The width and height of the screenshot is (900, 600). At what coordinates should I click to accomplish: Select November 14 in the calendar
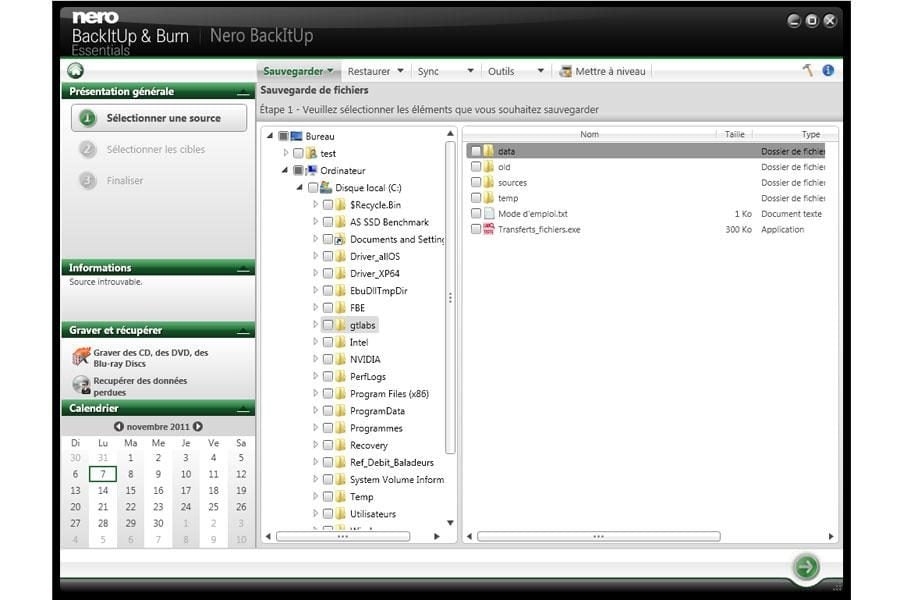pyautogui.click(x=103, y=491)
